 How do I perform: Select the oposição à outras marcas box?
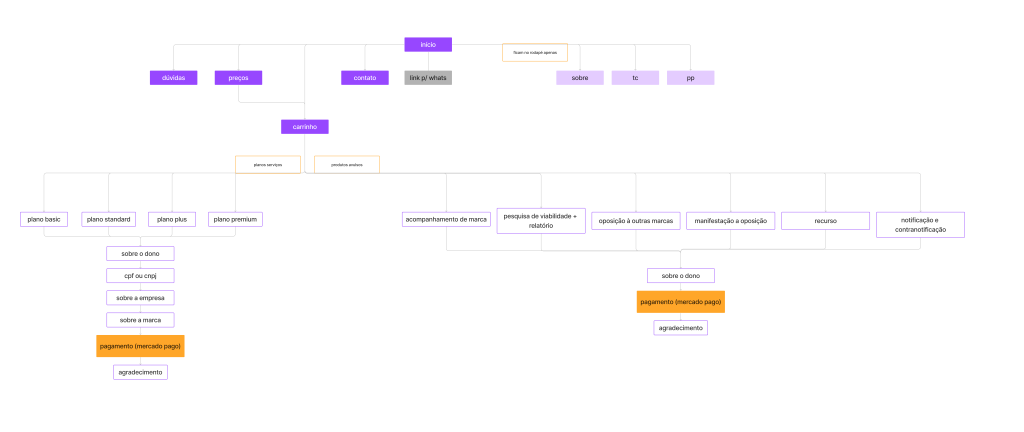[636, 220]
